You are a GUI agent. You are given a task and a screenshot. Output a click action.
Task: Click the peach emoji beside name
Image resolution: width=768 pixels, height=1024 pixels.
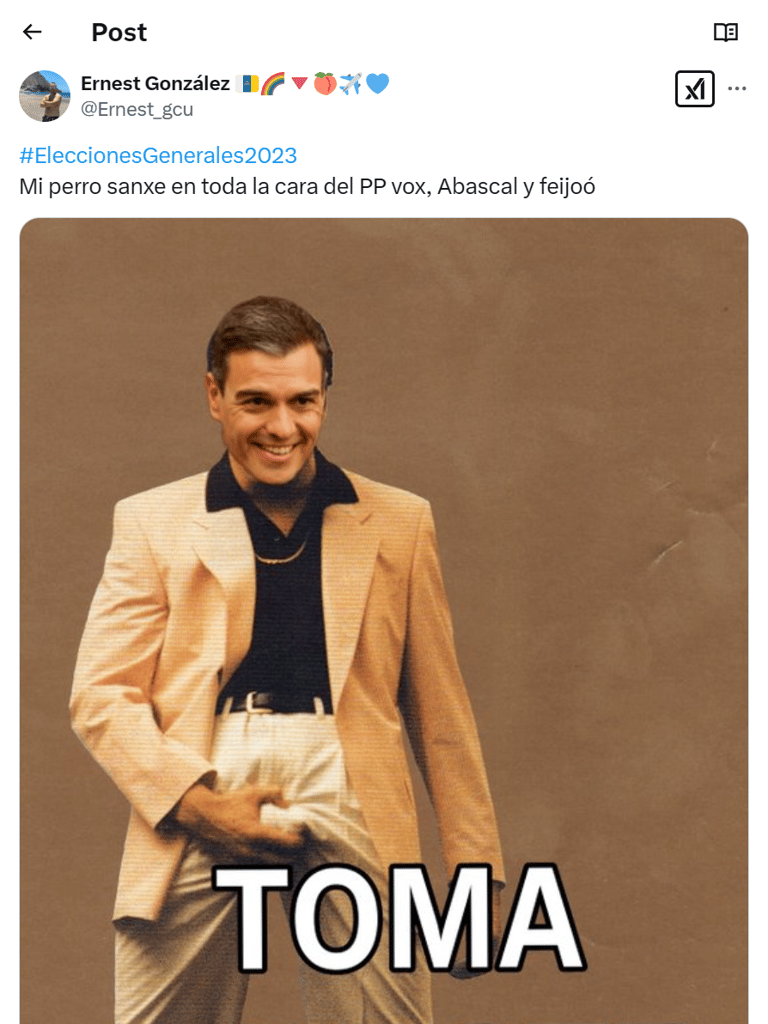click(325, 84)
